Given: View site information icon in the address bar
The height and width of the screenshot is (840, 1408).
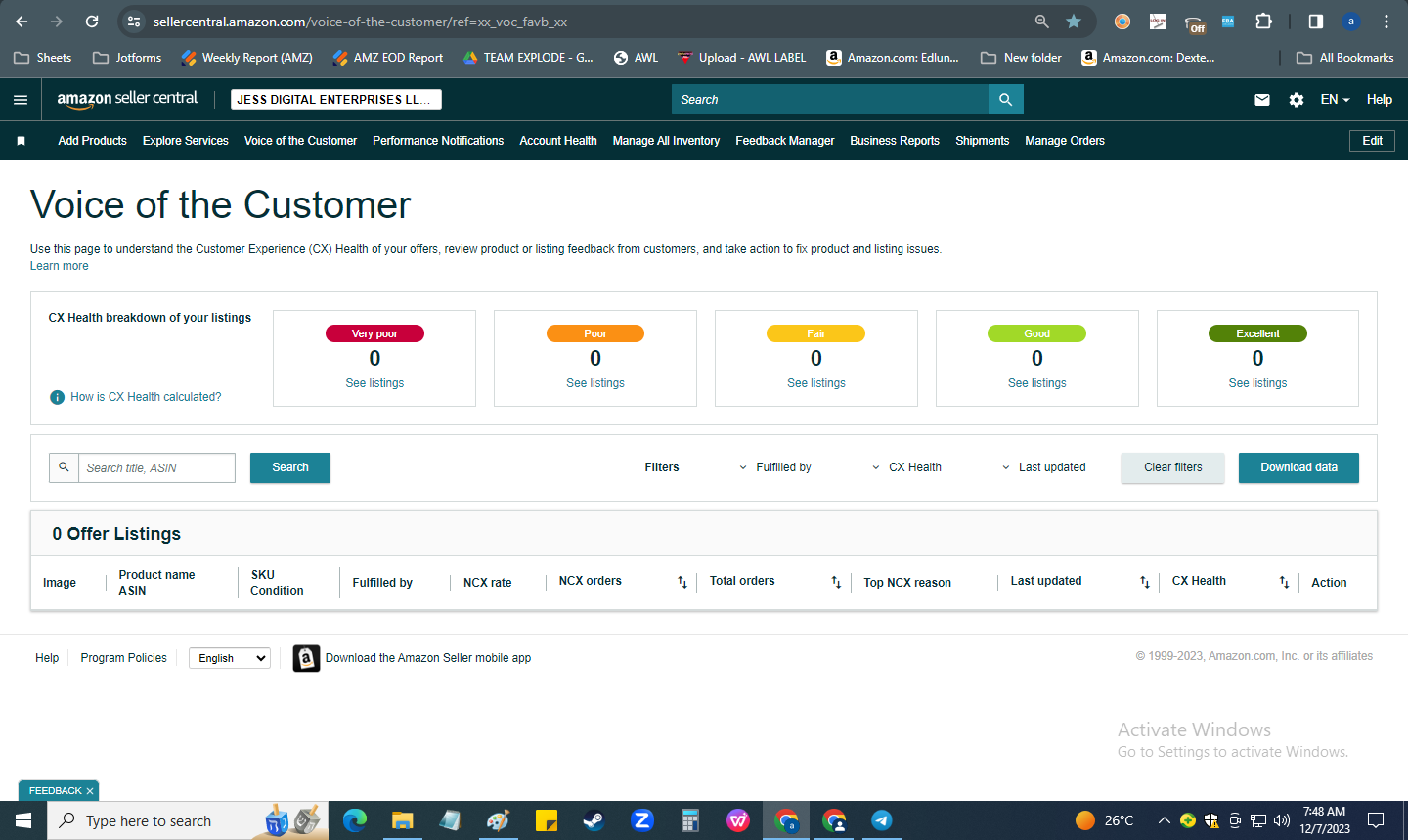Looking at the screenshot, I should (135, 21).
